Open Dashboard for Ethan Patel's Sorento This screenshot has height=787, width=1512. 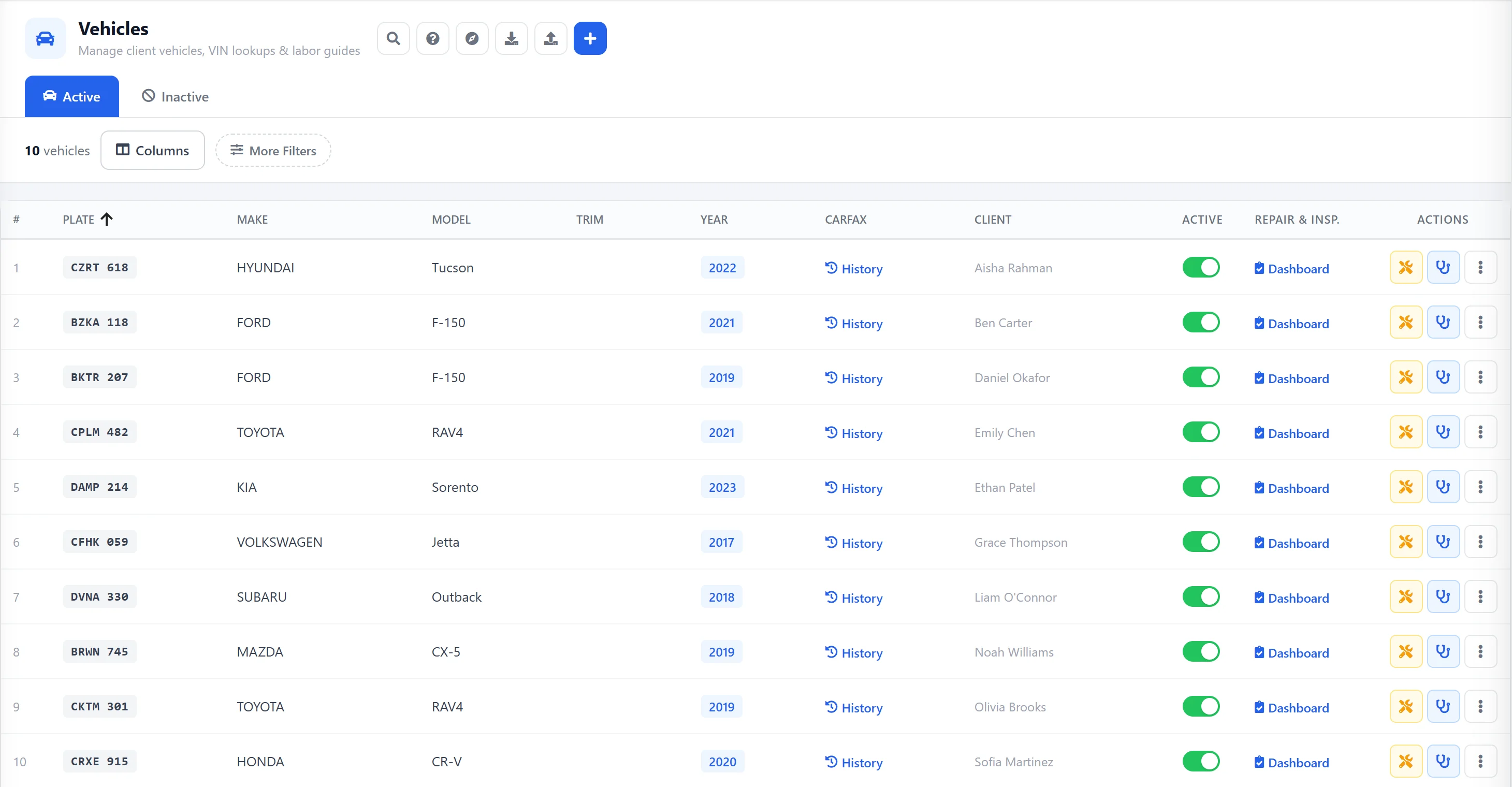click(1291, 488)
